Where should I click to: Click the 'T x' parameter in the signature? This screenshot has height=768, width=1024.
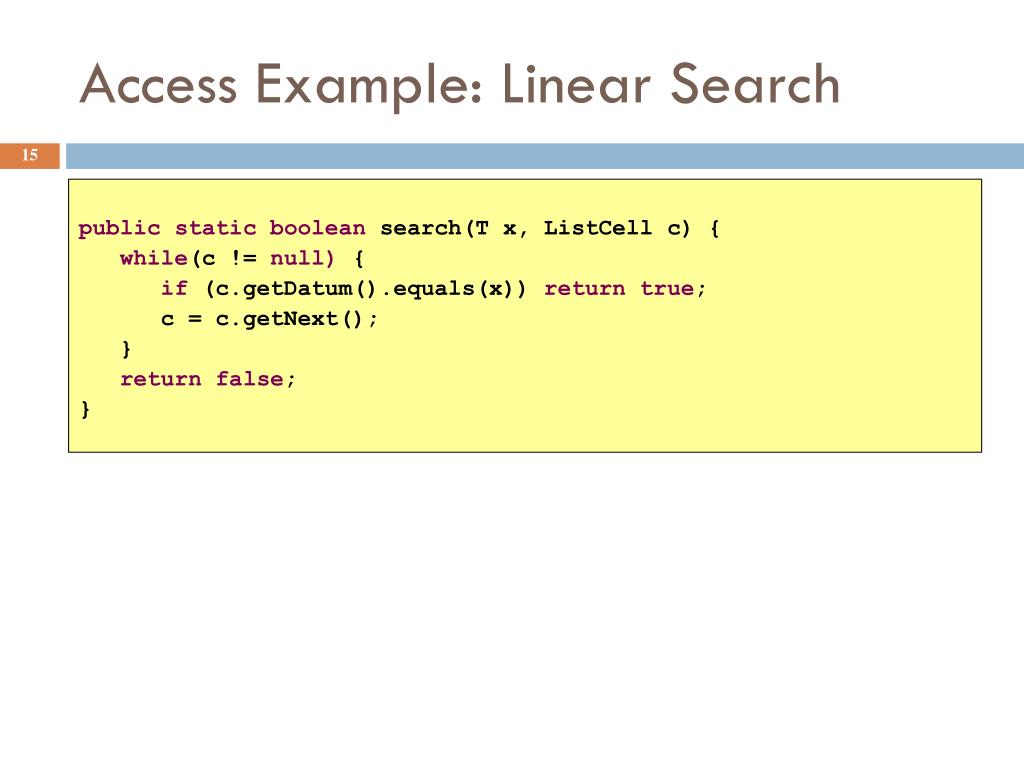[x=496, y=228]
